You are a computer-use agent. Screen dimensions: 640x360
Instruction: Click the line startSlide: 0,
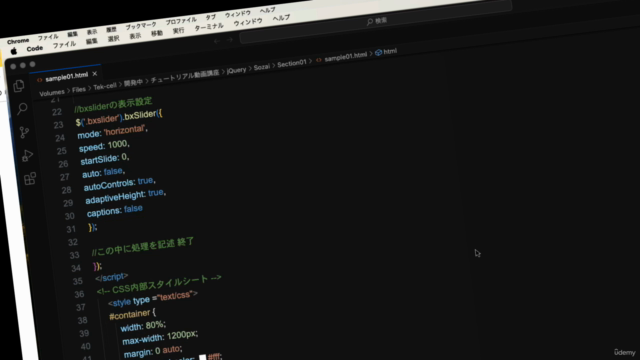coord(105,159)
